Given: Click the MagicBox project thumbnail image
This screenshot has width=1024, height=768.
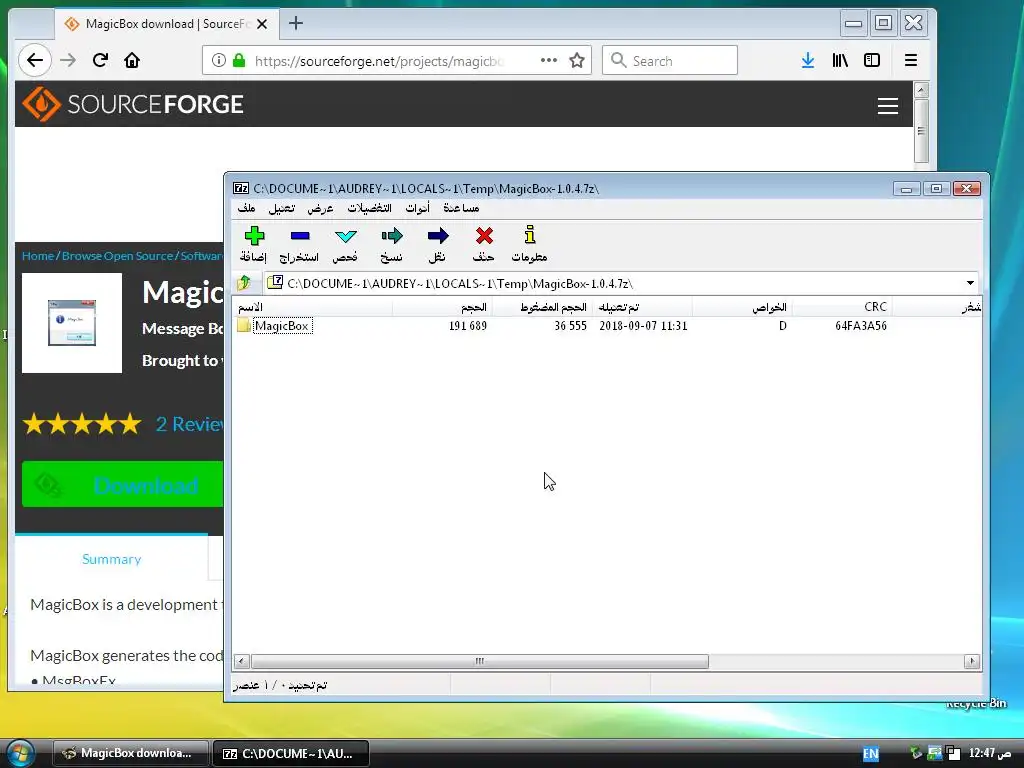Looking at the screenshot, I should (x=72, y=323).
